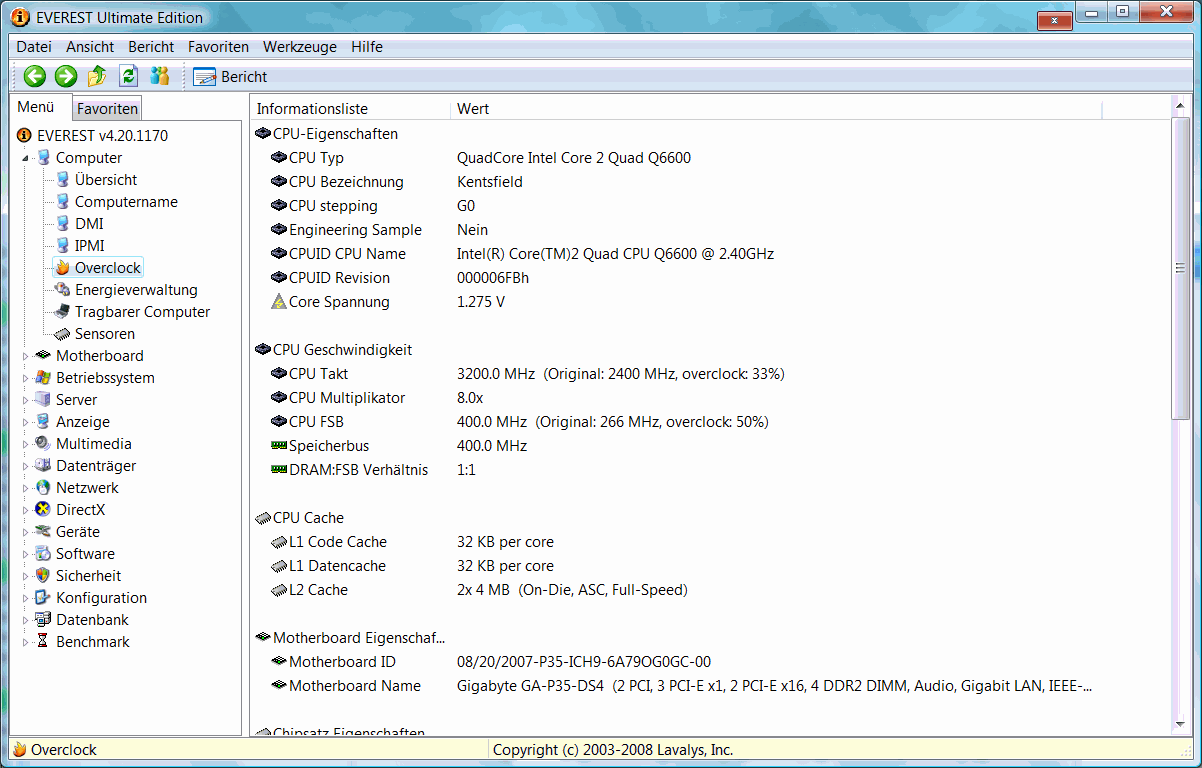Click the scrollbar up arrow
This screenshot has width=1202, height=768.
1180,105
